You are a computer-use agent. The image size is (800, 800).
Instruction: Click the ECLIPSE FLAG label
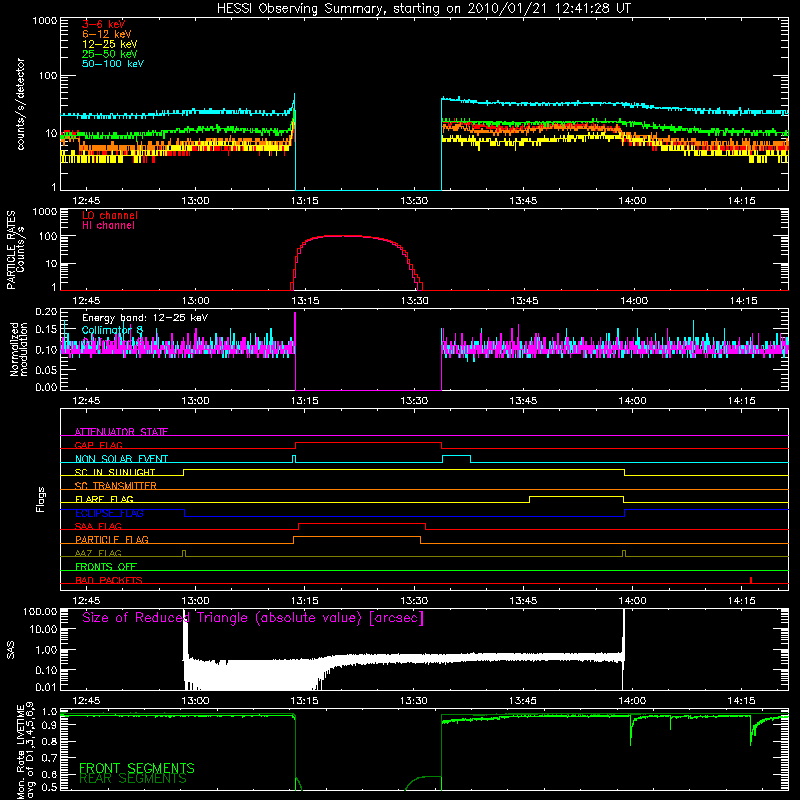pos(109,513)
